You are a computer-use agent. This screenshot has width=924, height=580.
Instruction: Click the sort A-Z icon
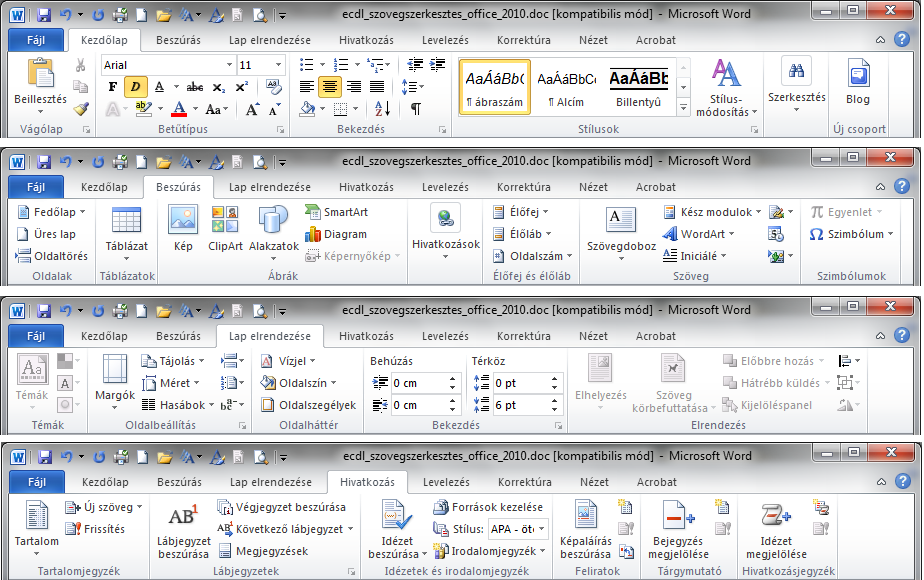pyautogui.click(x=382, y=108)
